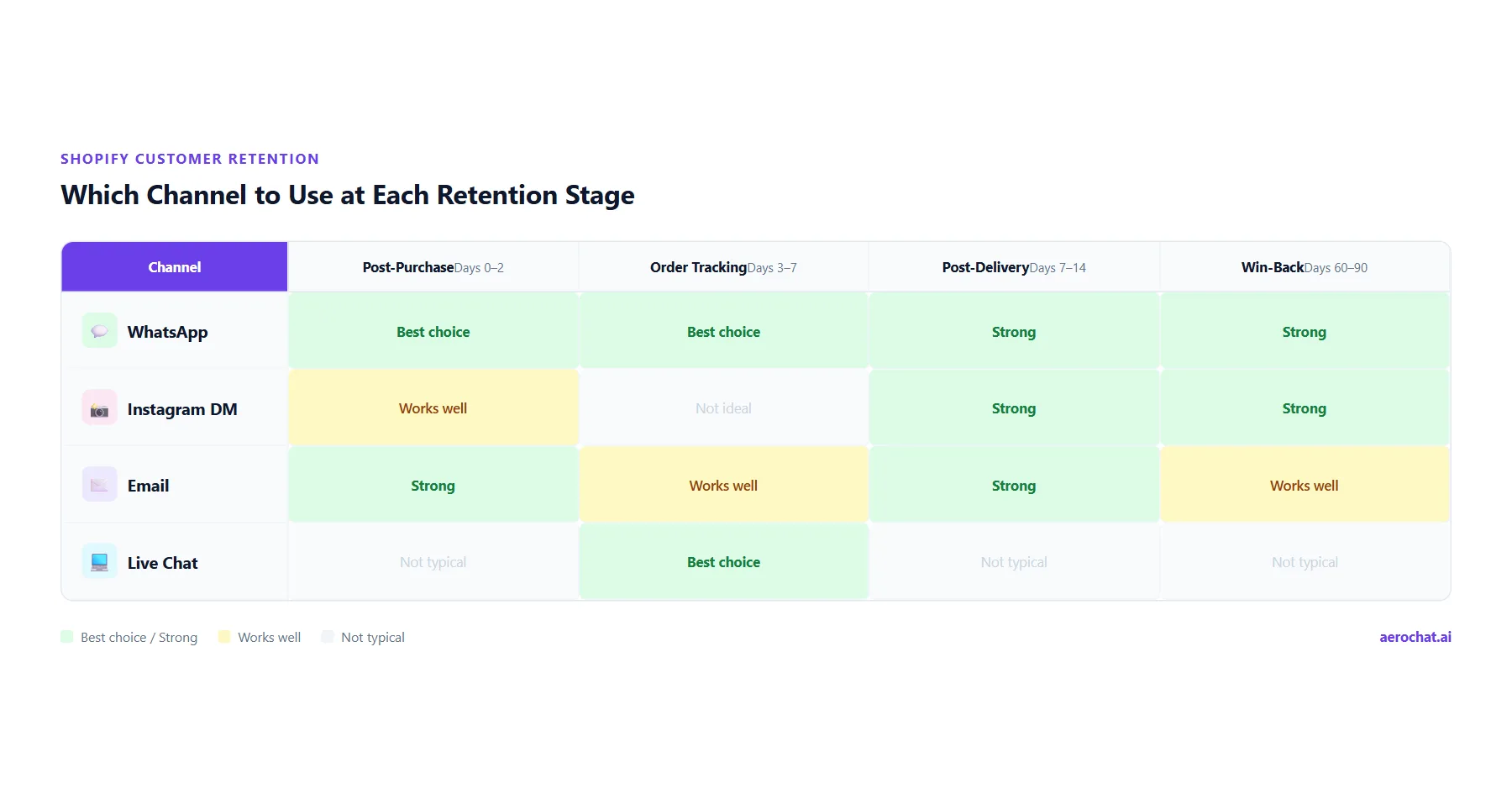Image resolution: width=1512 pixels, height=794 pixels.
Task: Click the gray Not typical legend swatch
Action: coord(328,637)
